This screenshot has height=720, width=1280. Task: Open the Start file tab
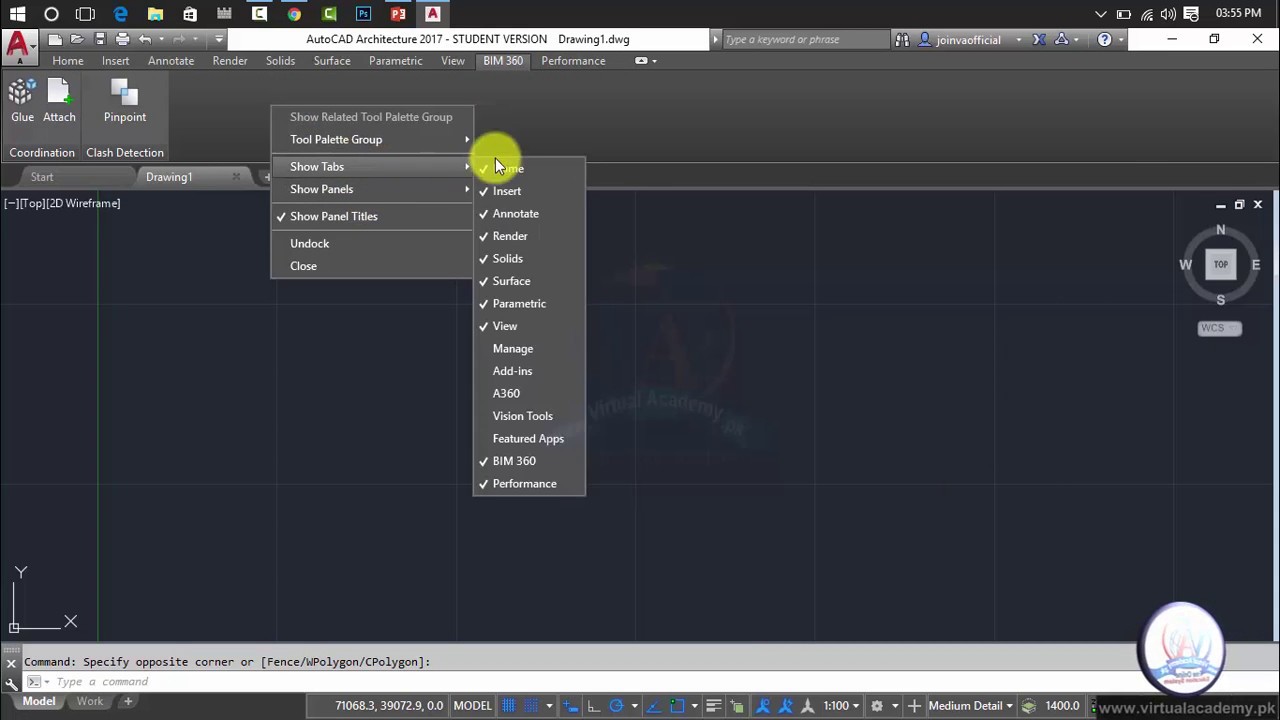42,177
